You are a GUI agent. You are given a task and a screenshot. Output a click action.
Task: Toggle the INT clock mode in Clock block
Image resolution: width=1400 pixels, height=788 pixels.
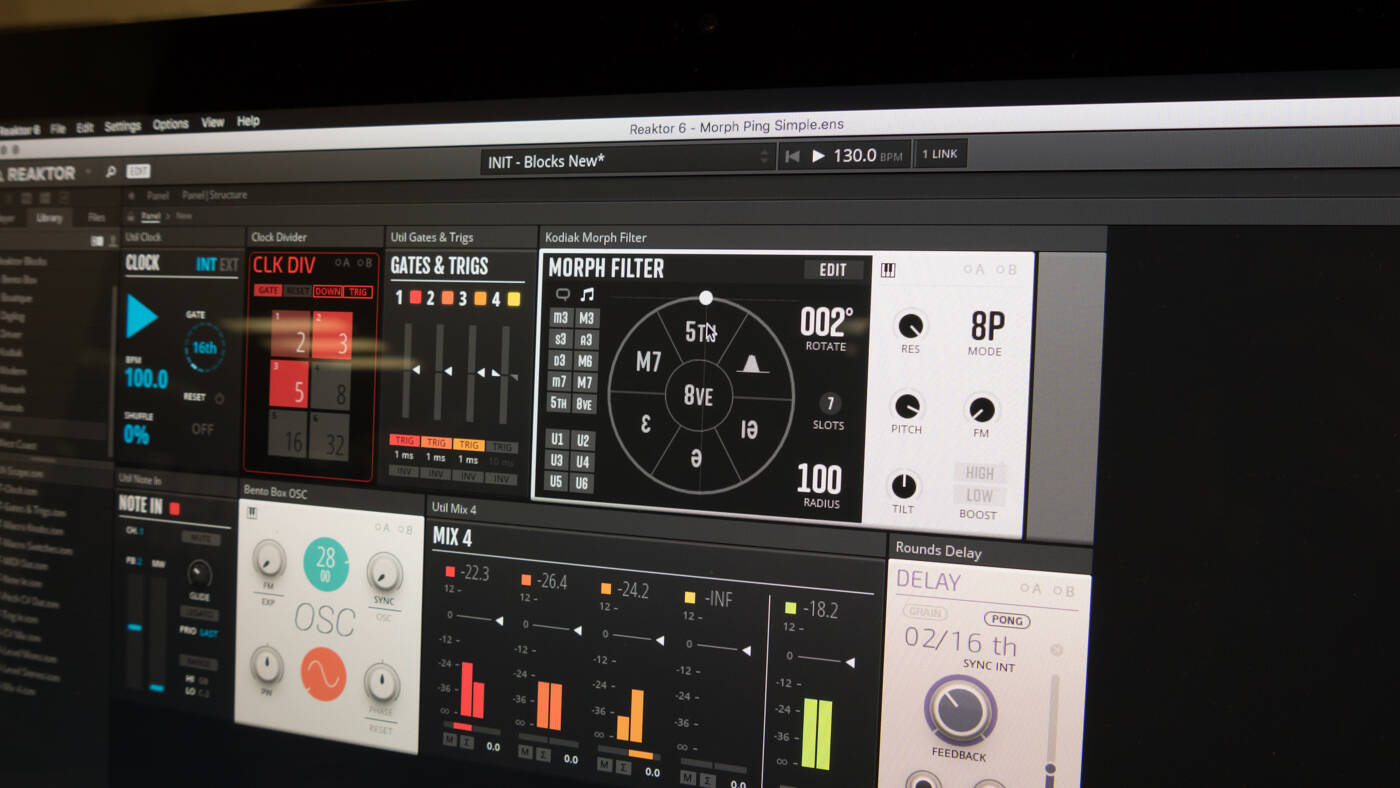206,265
